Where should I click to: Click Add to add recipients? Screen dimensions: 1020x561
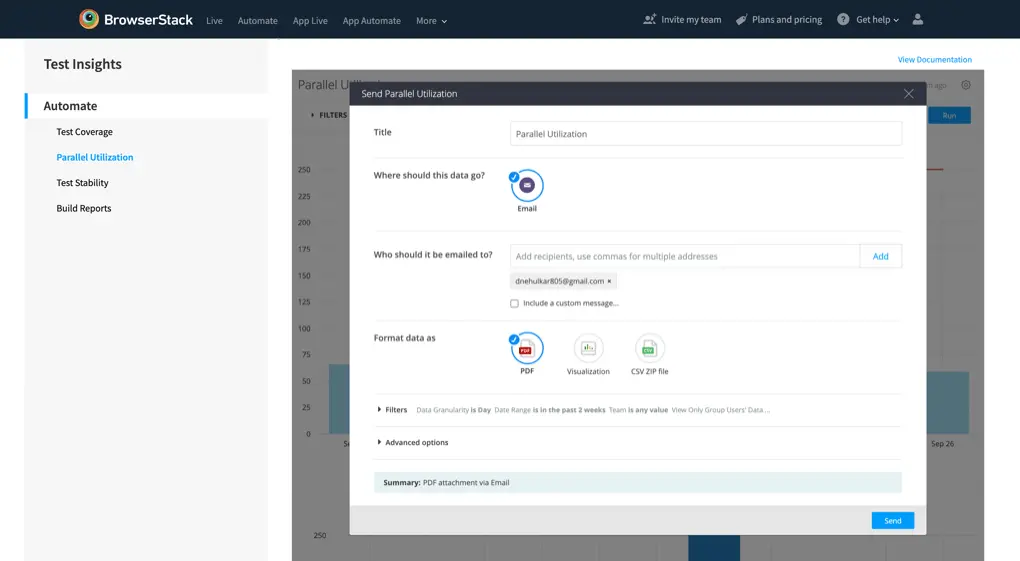point(880,256)
